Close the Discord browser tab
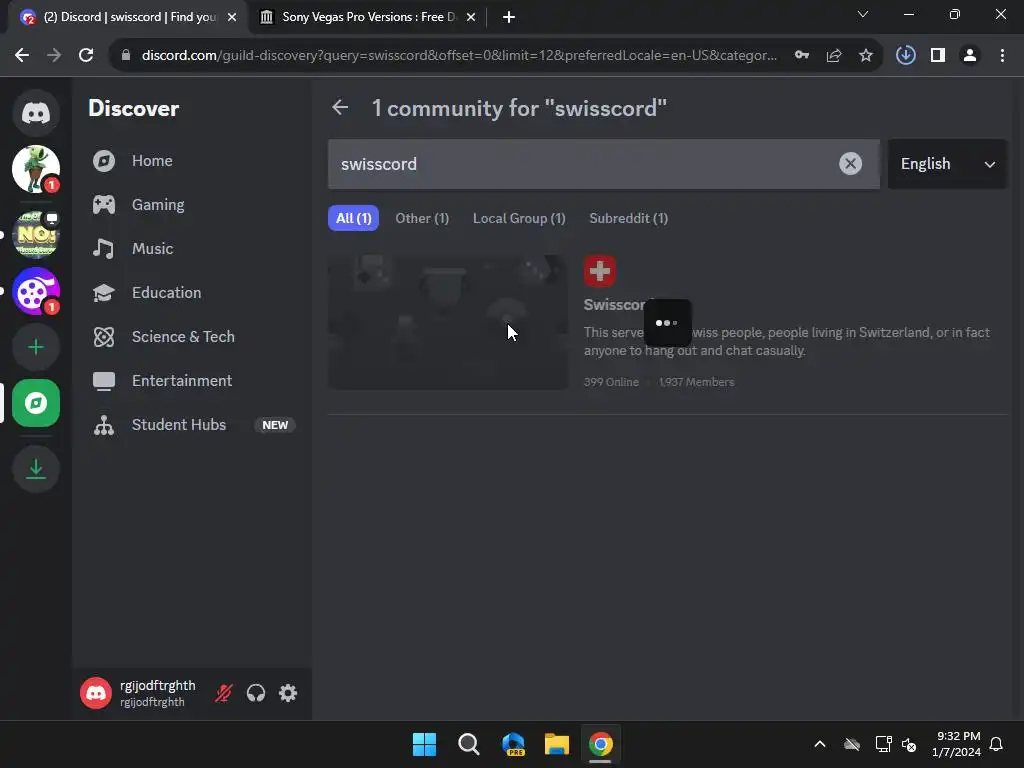 (232, 17)
